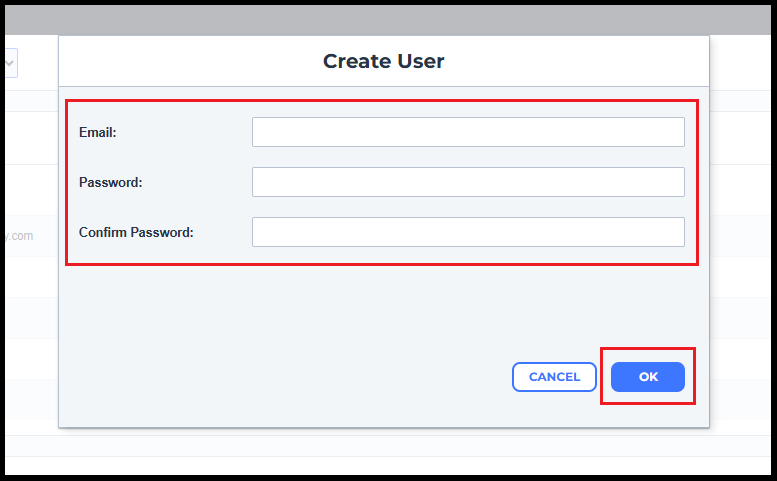
Task: Place cursor at right end of Password field
Action: [x=676, y=182]
